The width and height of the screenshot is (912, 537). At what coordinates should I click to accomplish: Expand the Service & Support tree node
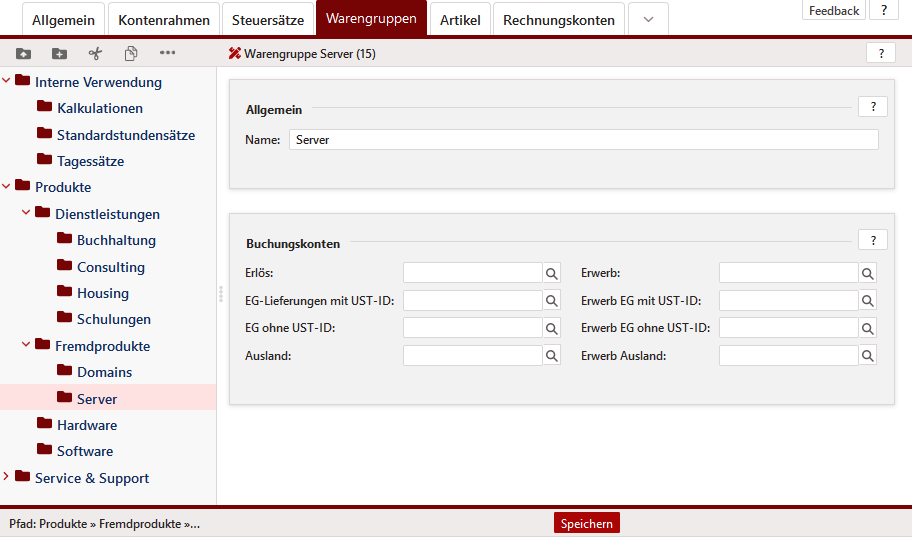(x=7, y=477)
